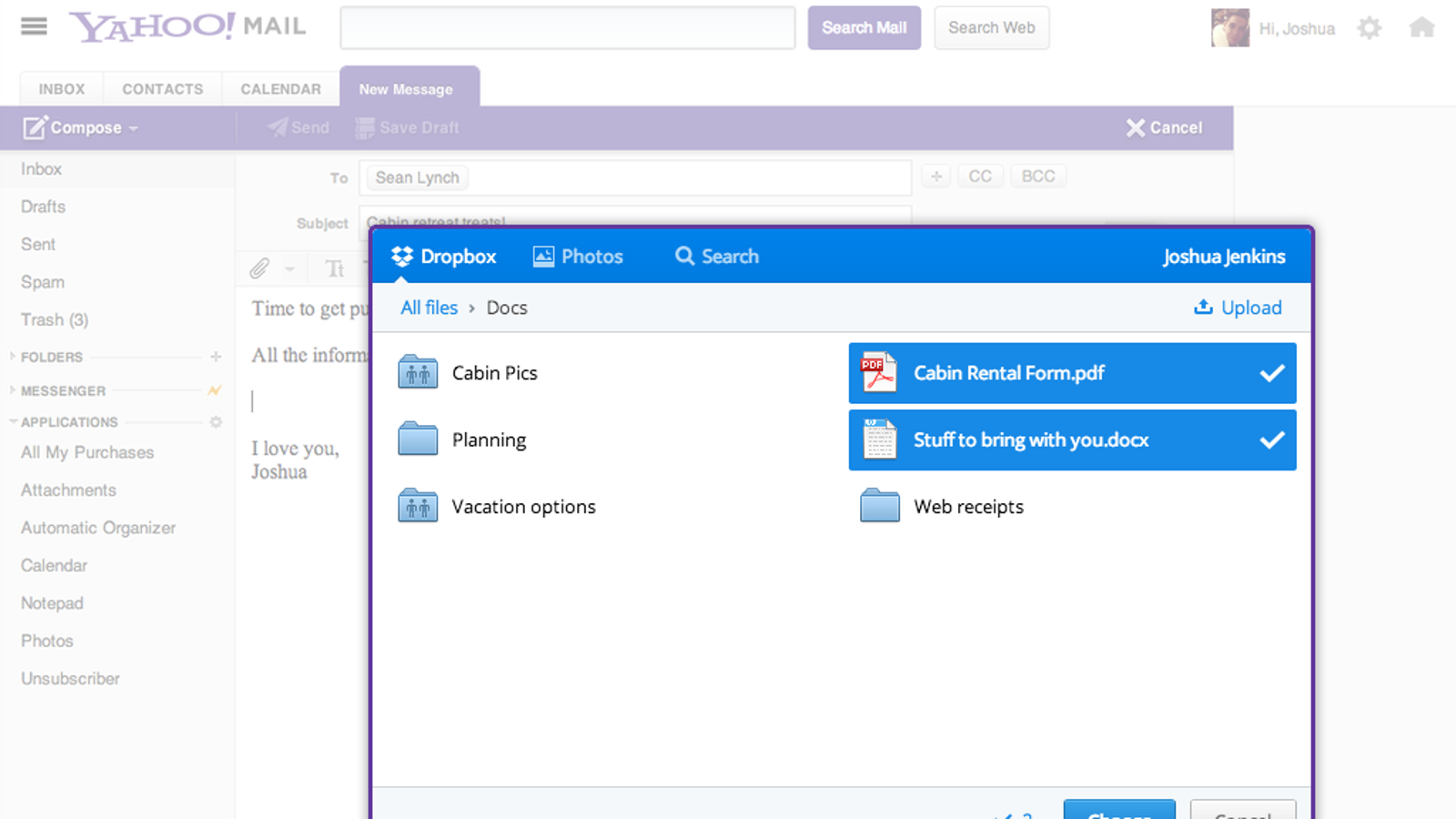
Task: Click the Web receipts folder icon
Action: point(880,506)
